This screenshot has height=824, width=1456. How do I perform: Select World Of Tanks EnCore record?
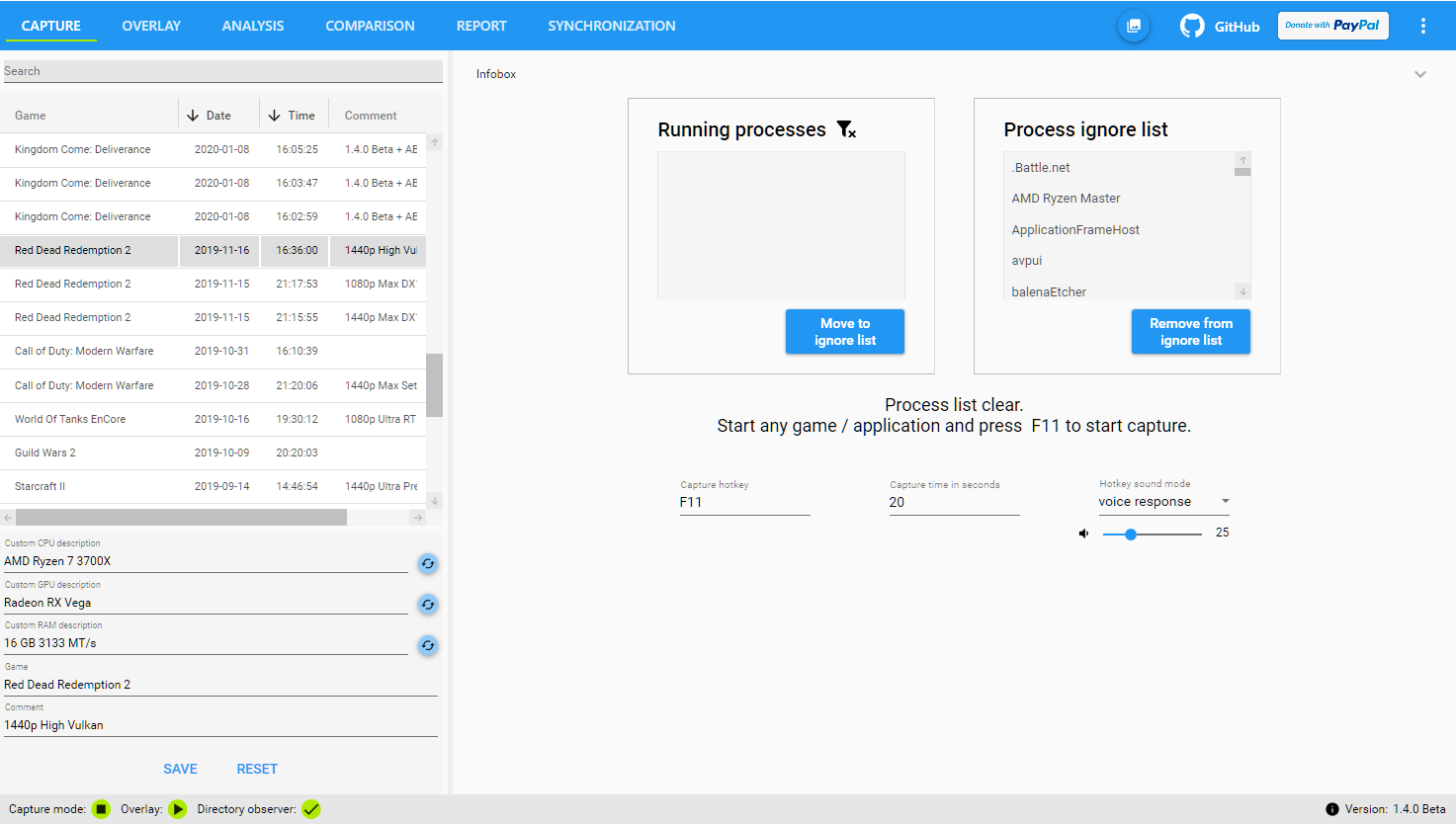[x=213, y=420]
